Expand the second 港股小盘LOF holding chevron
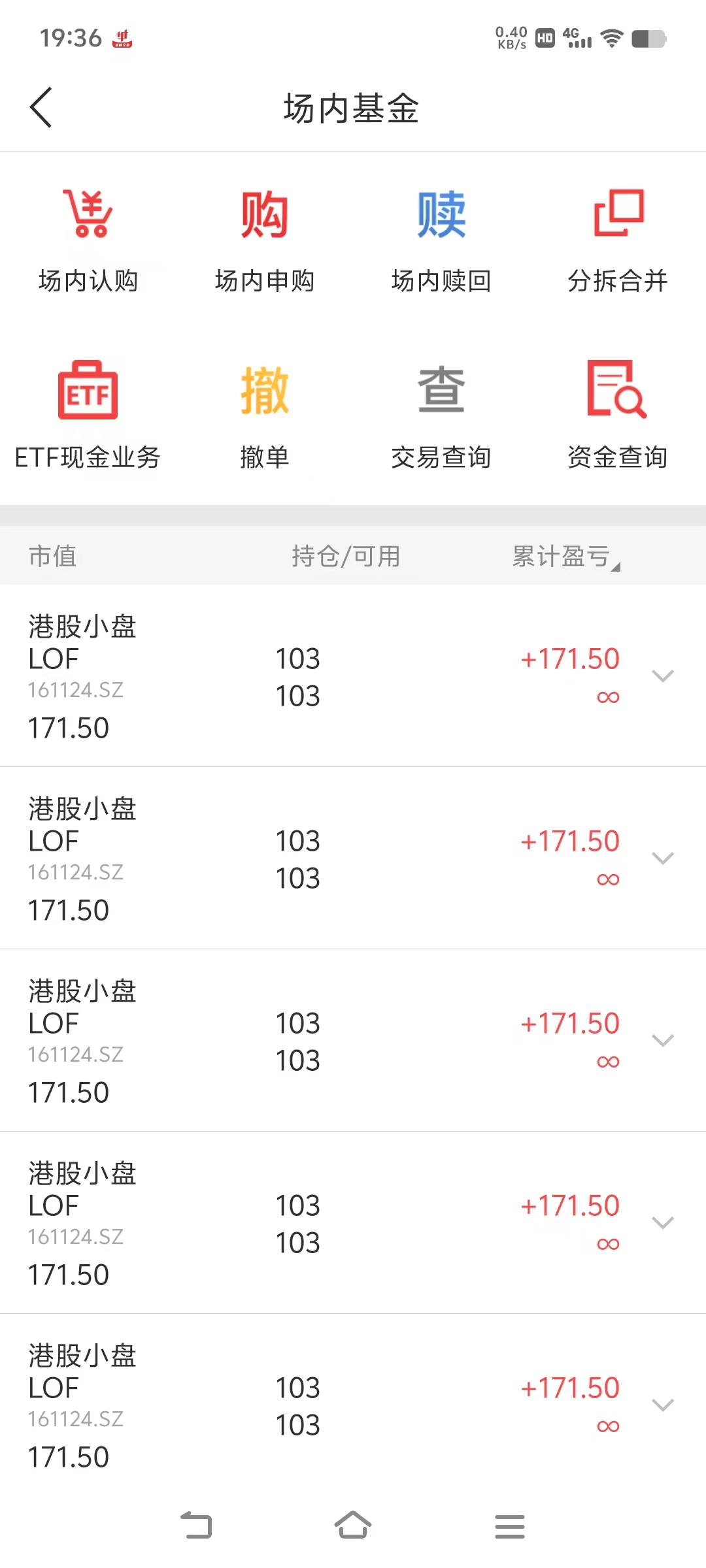The image size is (706, 1568). [x=663, y=858]
